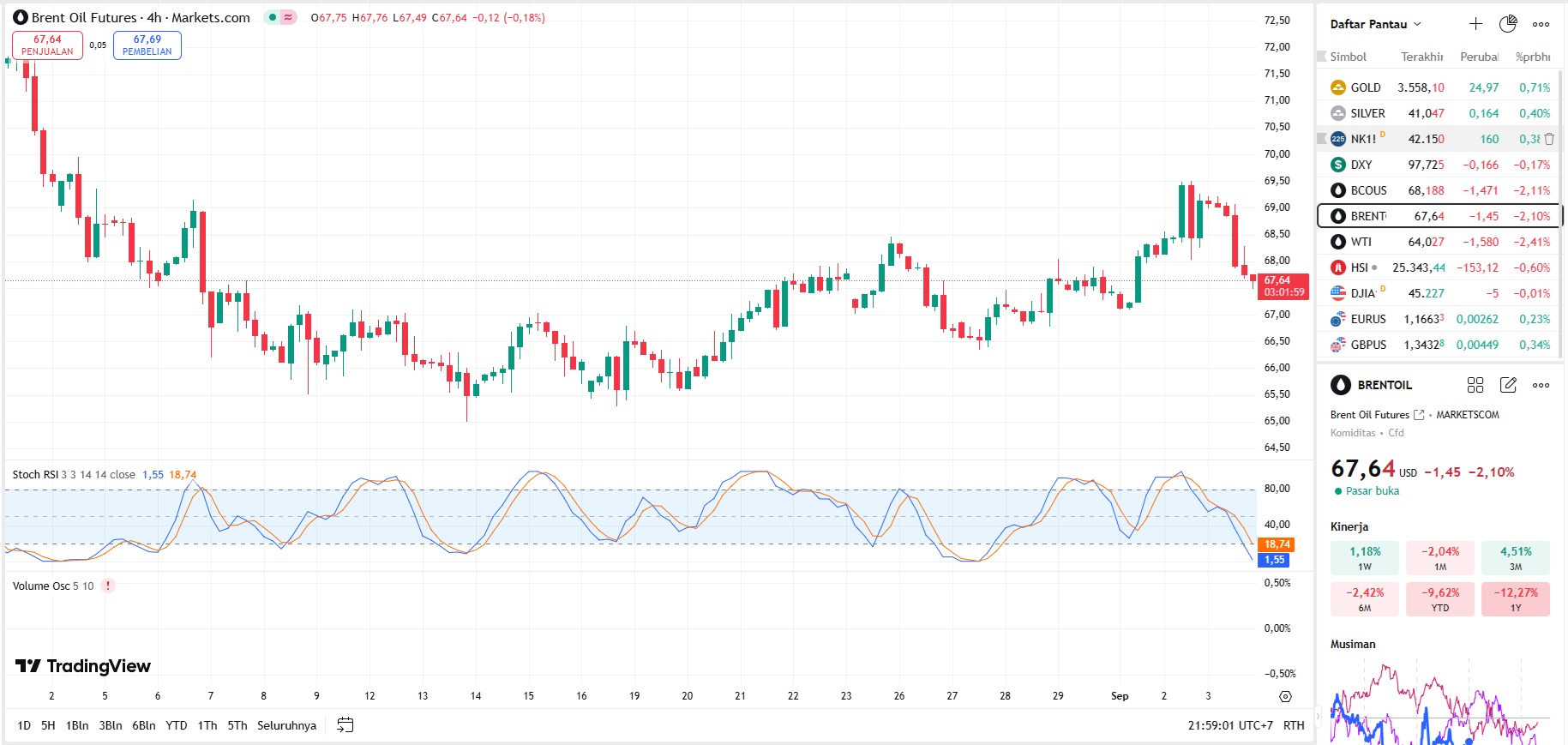The image size is (1568, 745).
Task: Click the edit note icon beside BRENTOIL
Action: 1508,385
